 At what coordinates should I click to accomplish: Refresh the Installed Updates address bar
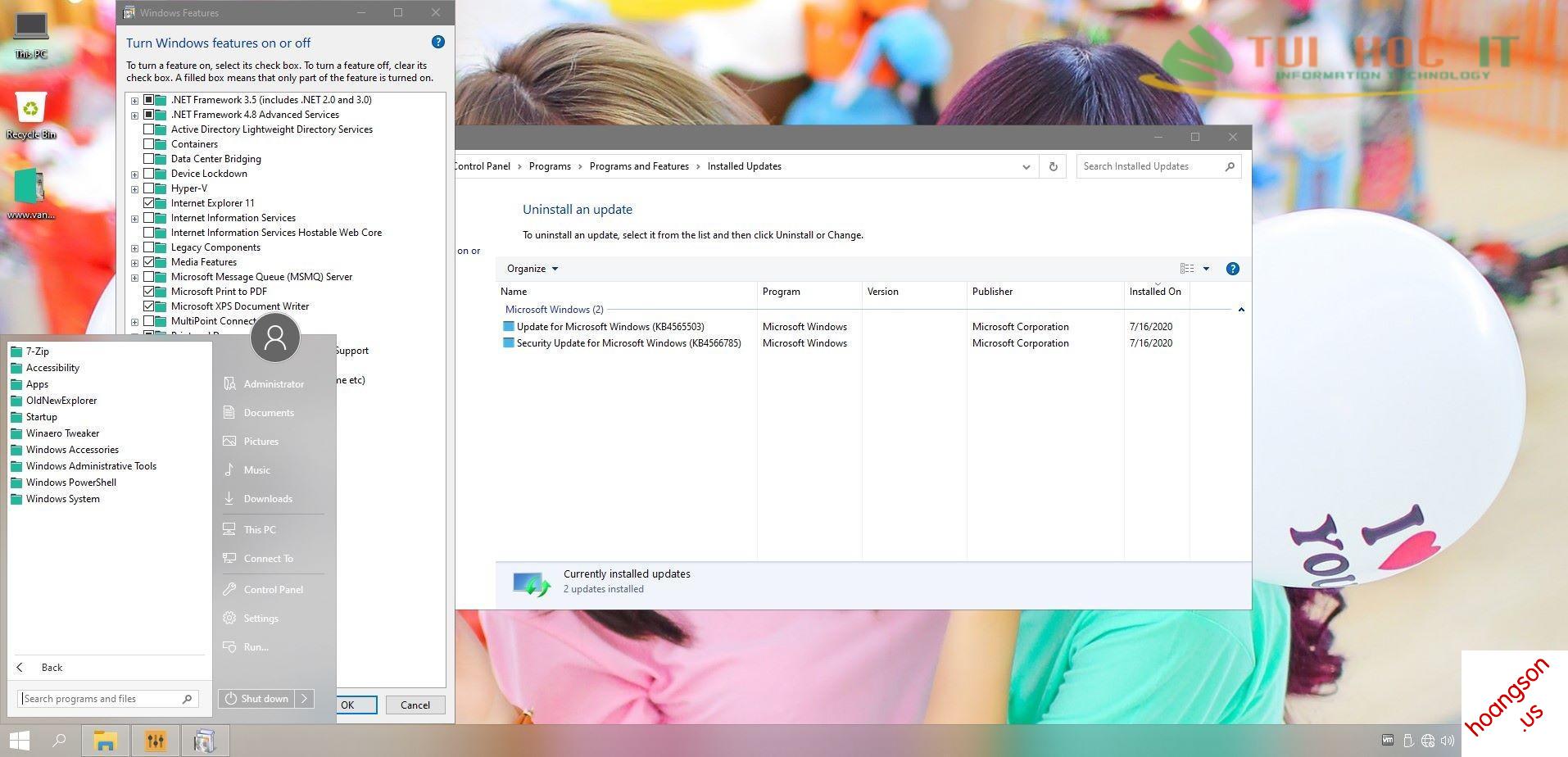[x=1053, y=166]
